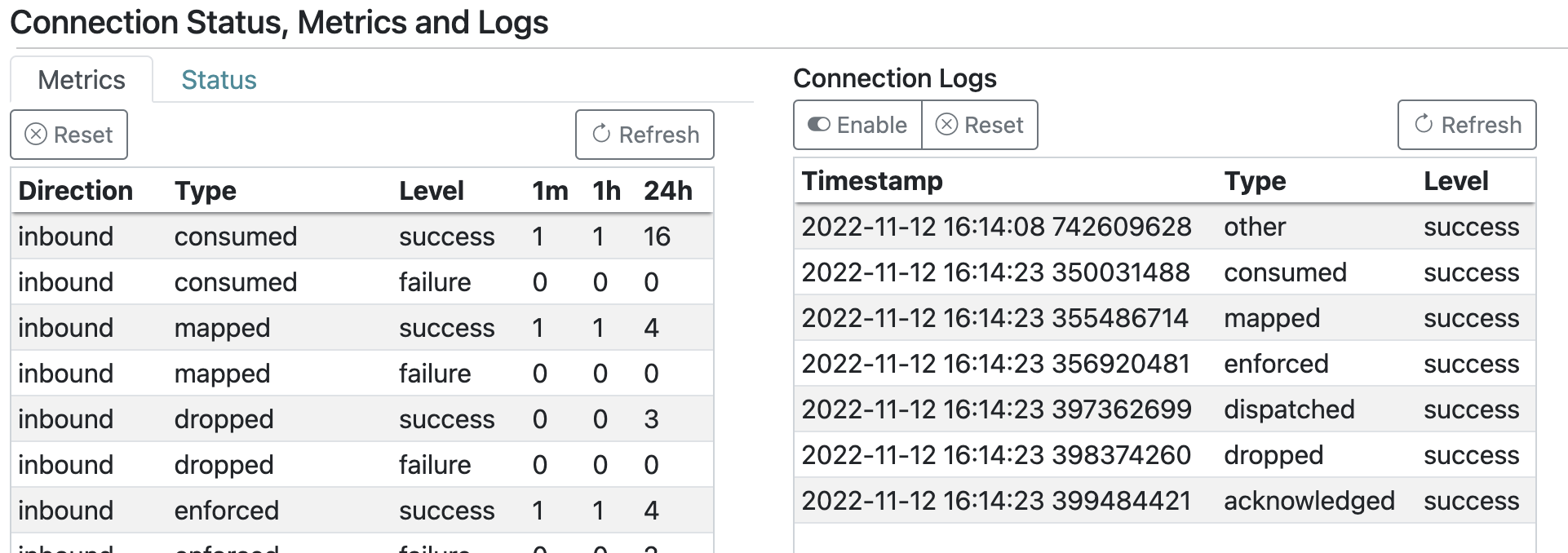Click the Level header in Connection Logs
Image resolution: width=1568 pixels, height=553 pixels.
point(1455,181)
